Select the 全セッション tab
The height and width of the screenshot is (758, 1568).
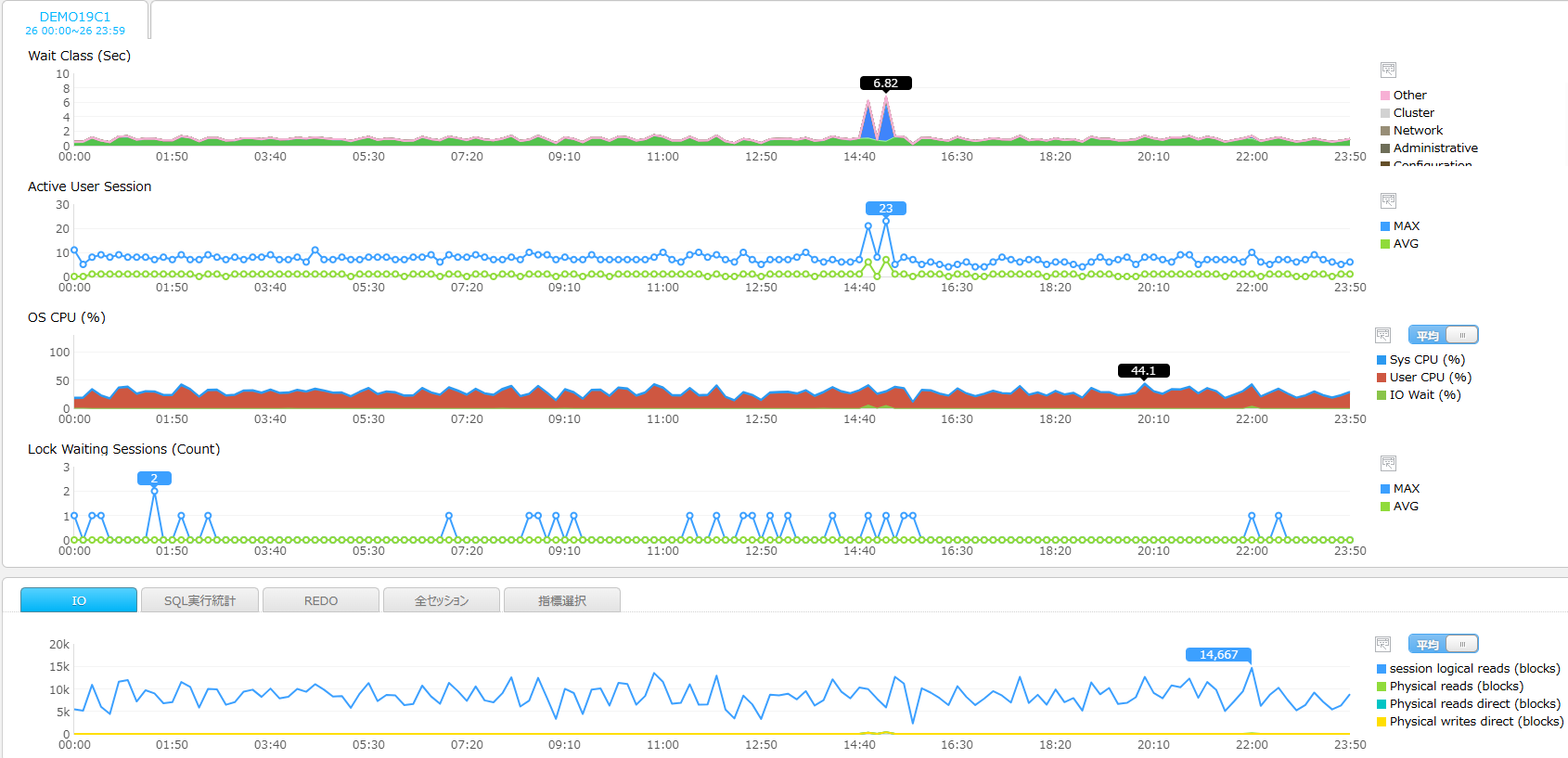tap(442, 600)
